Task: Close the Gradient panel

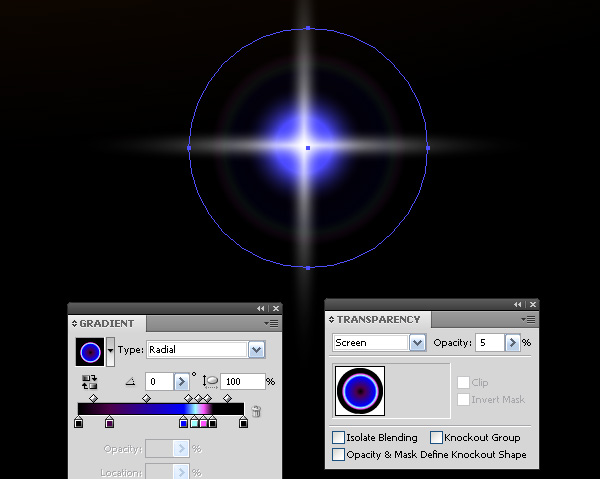Action: pos(276,308)
